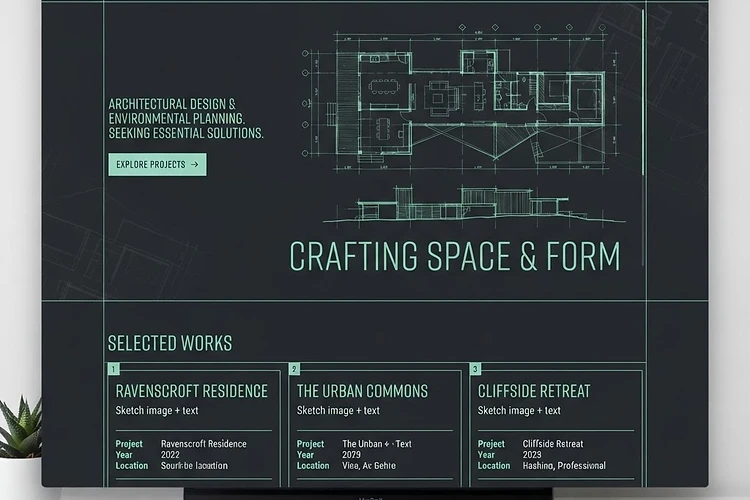Select the number 2 card badge

coord(294,369)
